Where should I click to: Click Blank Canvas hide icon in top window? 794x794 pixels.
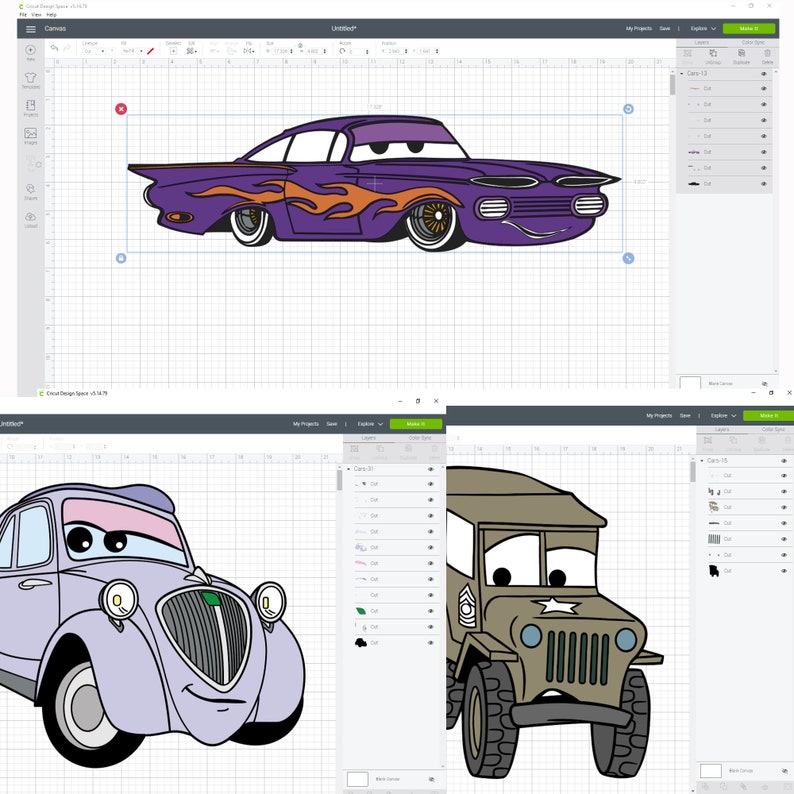point(765,384)
